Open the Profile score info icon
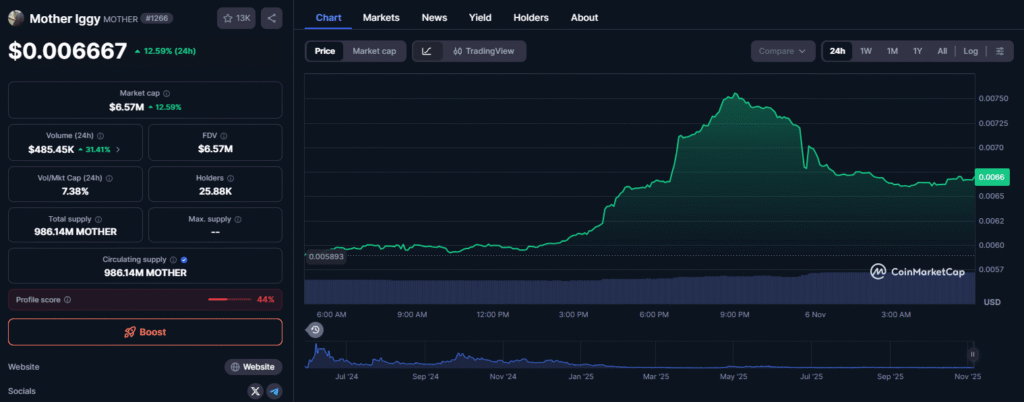 click(67, 300)
